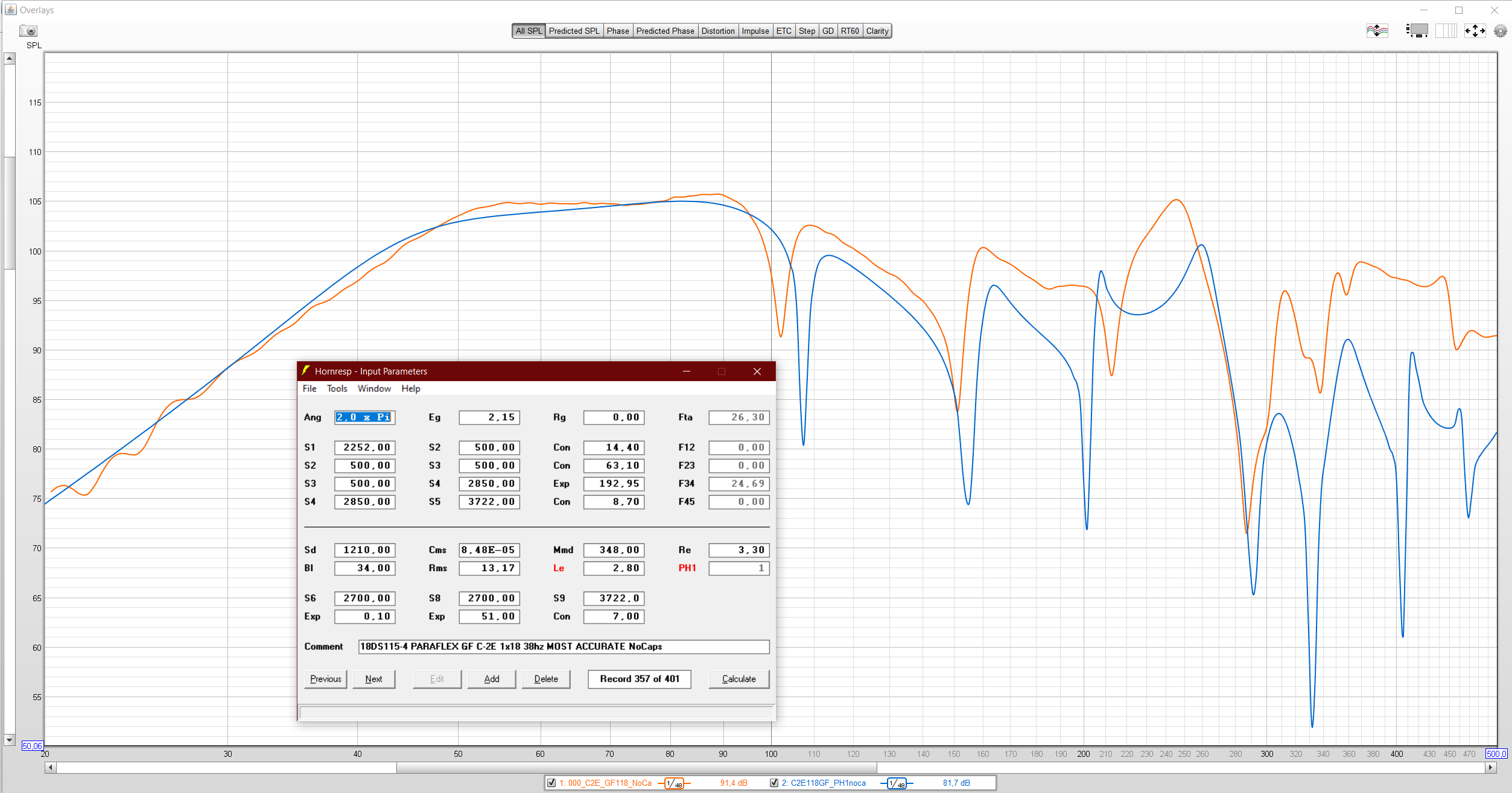The width and height of the screenshot is (1512, 793).
Task: Open the Distortion tab
Action: pos(718,31)
